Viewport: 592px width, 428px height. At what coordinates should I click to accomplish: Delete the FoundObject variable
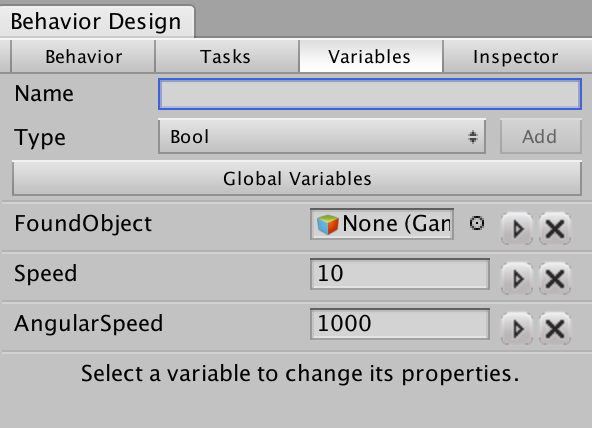point(555,228)
